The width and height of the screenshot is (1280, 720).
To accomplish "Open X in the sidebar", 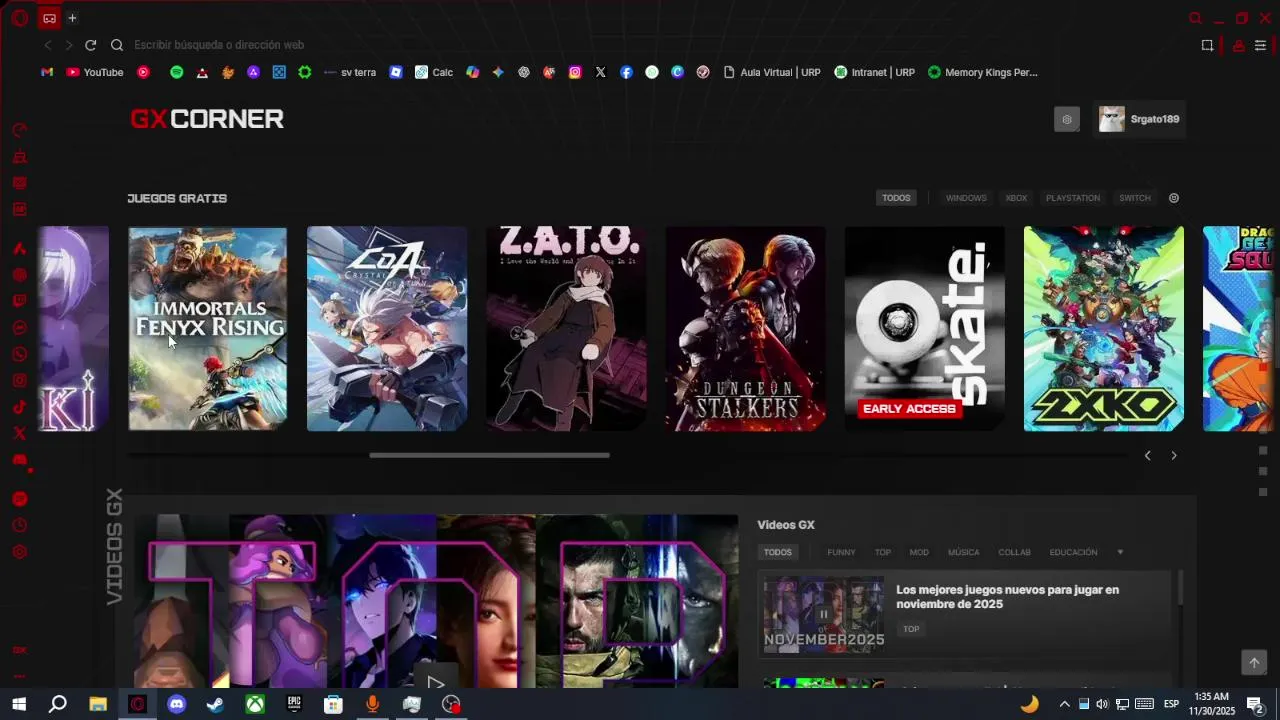I will pyautogui.click(x=19, y=433).
